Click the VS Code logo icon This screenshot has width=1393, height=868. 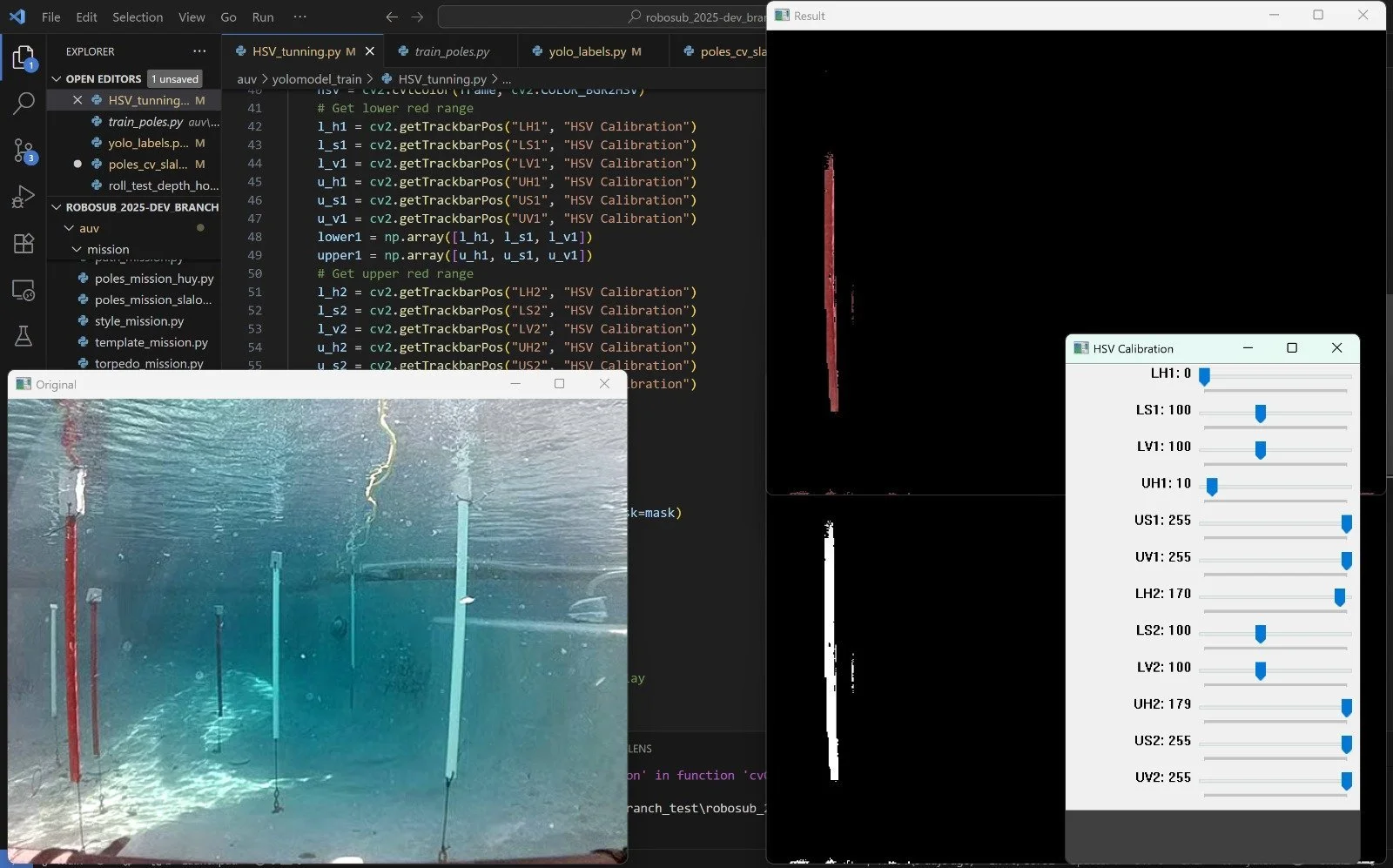click(x=17, y=17)
